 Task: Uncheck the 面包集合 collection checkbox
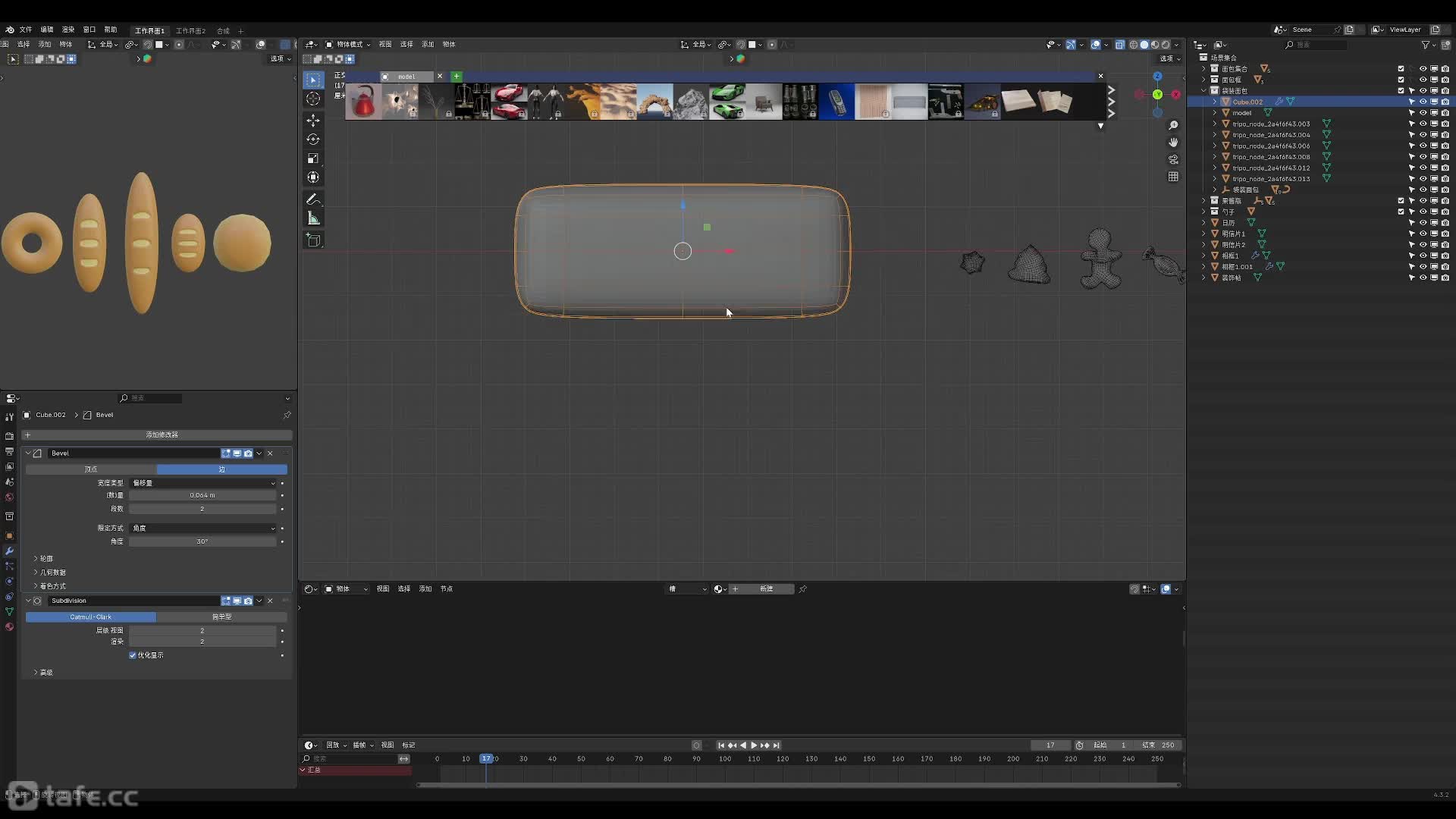[1401, 68]
